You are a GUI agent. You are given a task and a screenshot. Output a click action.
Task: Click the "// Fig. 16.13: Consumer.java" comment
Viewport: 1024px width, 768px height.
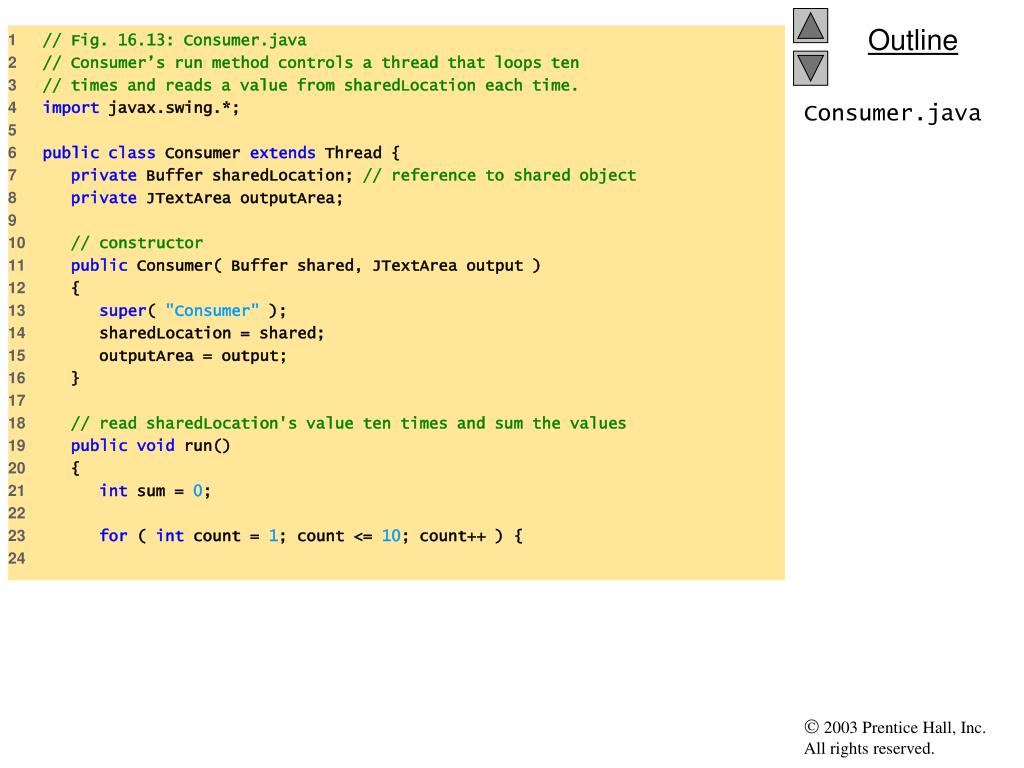click(174, 40)
